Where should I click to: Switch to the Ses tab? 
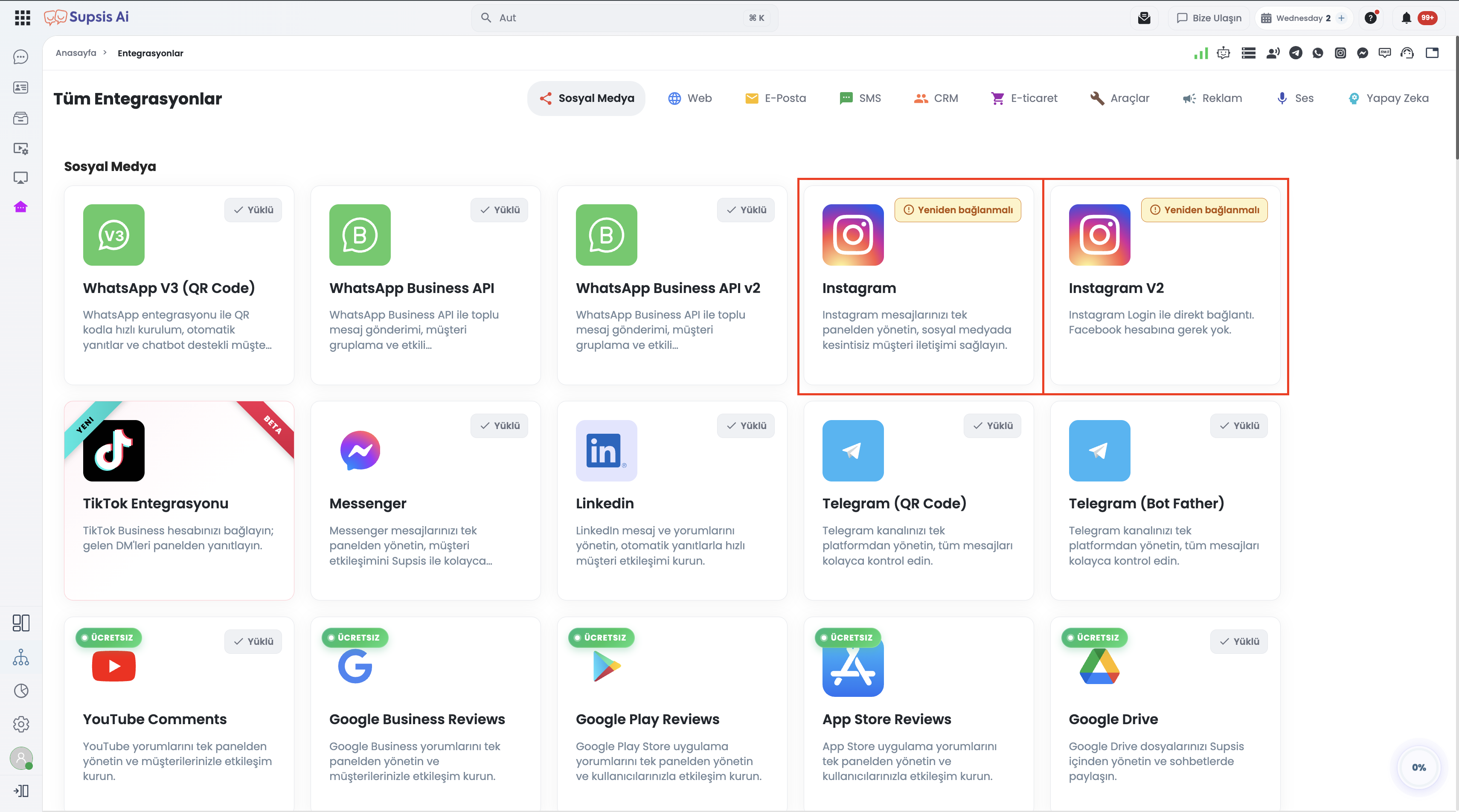[x=1295, y=98]
